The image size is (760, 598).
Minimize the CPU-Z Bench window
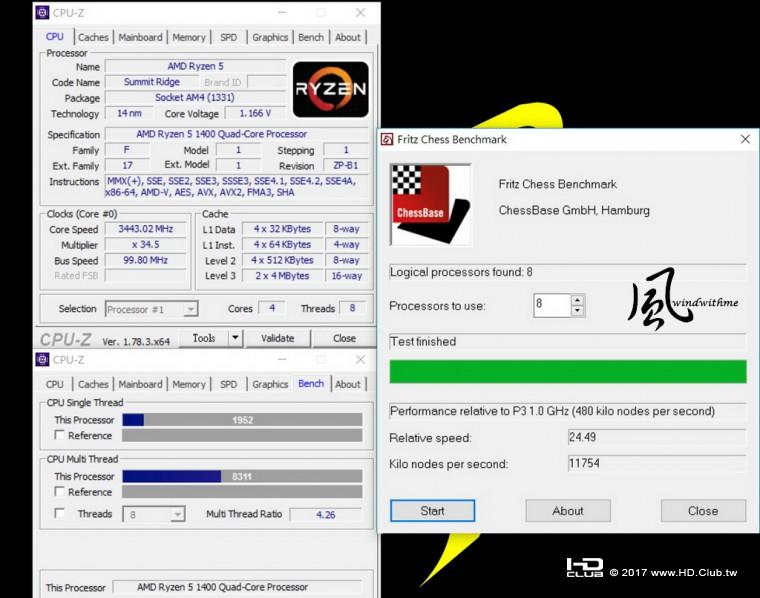coord(282,359)
